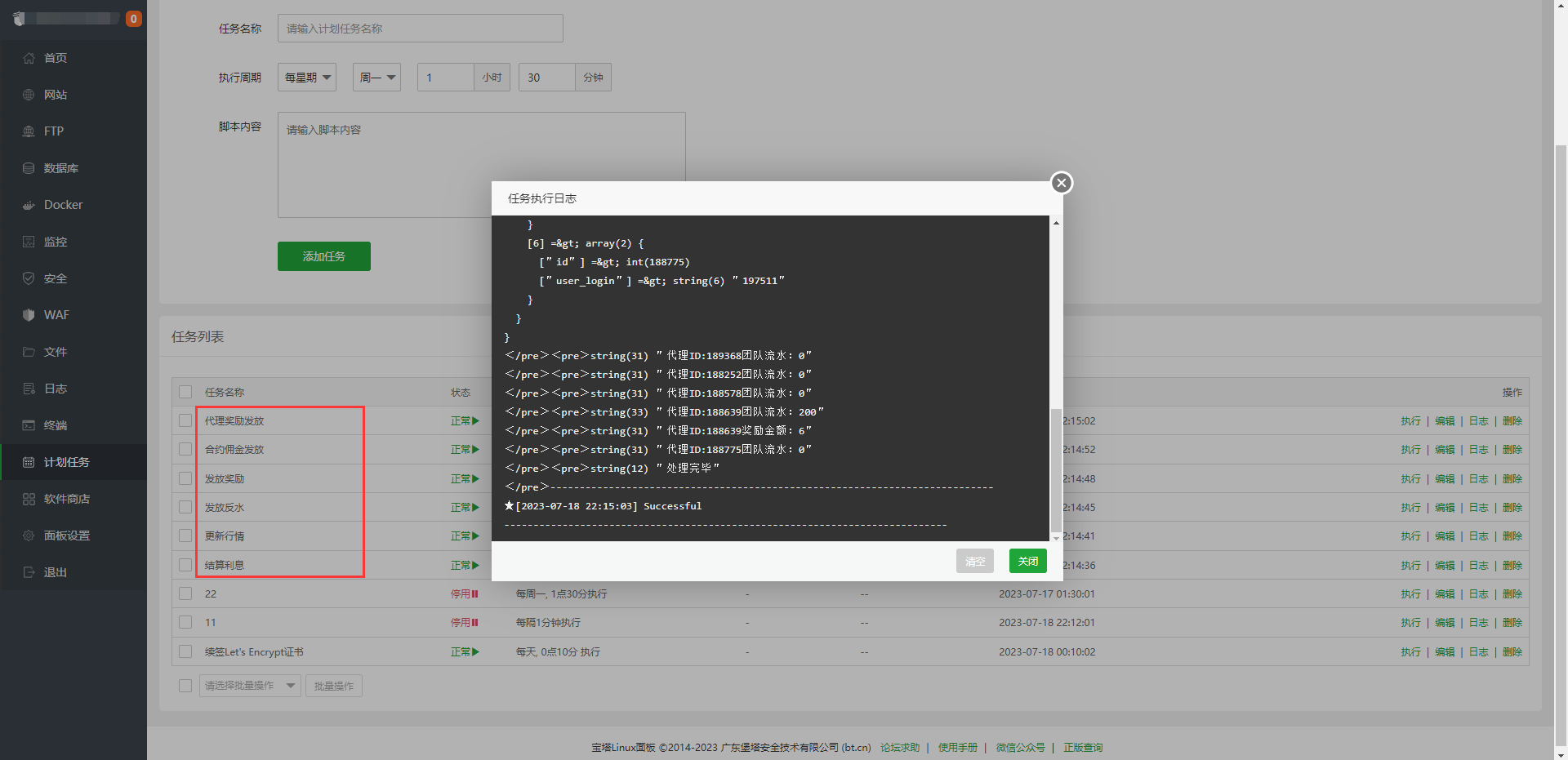The height and width of the screenshot is (760, 1568).
Task: Expand the 每星期 execution cycle dropdown
Action: (307, 78)
